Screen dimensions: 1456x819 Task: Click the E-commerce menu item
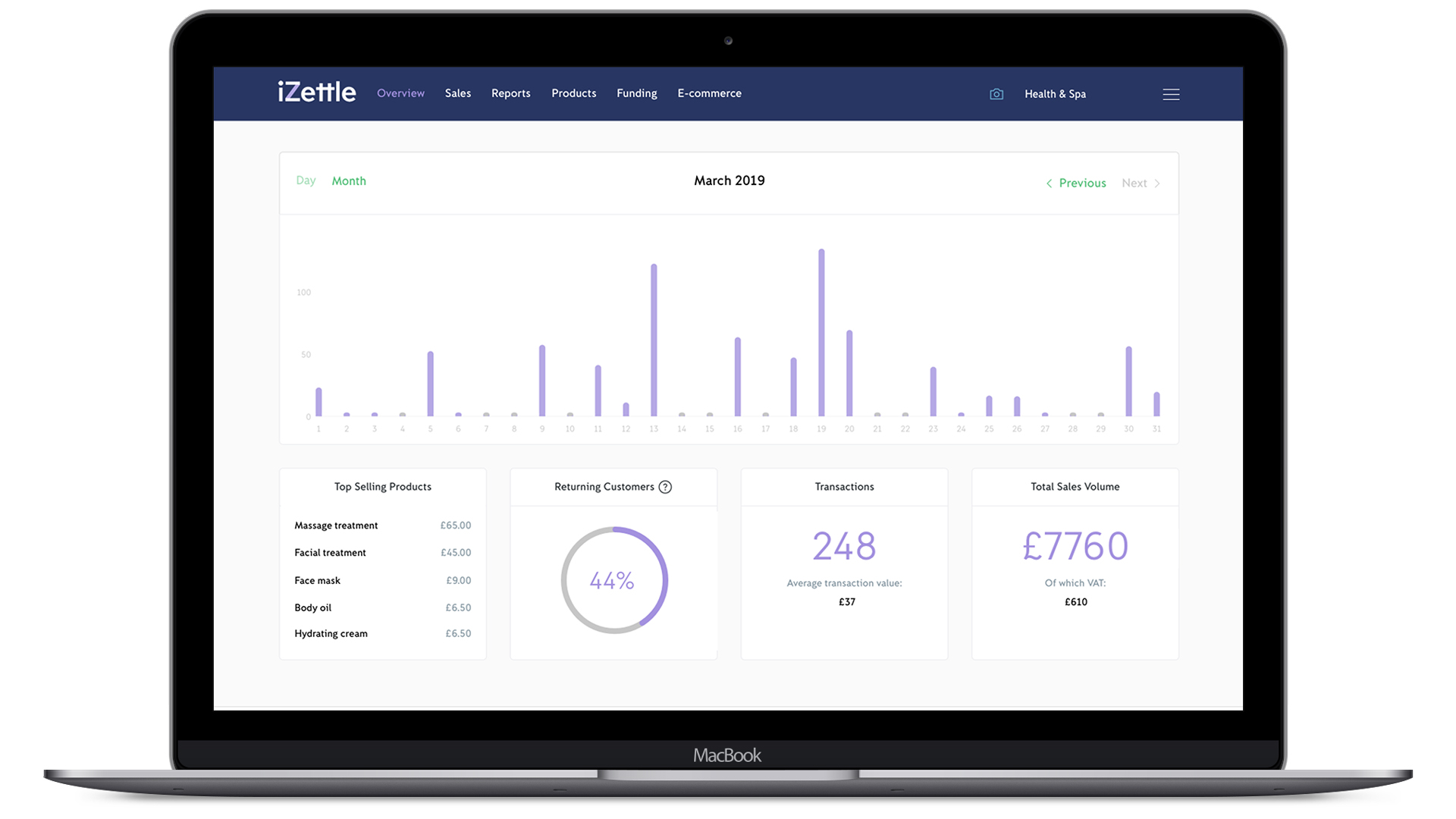pos(709,93)
